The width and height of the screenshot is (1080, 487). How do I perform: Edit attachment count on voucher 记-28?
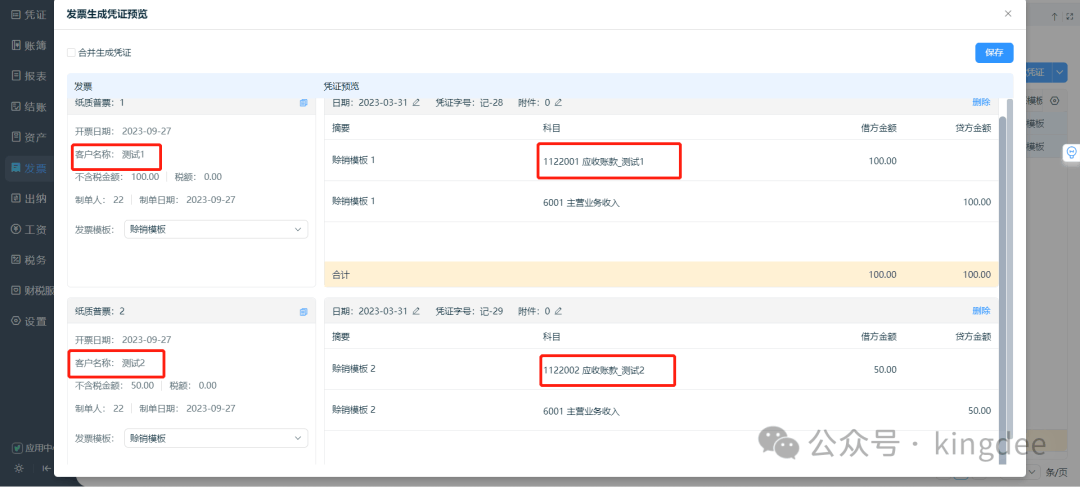pos(559,102)
